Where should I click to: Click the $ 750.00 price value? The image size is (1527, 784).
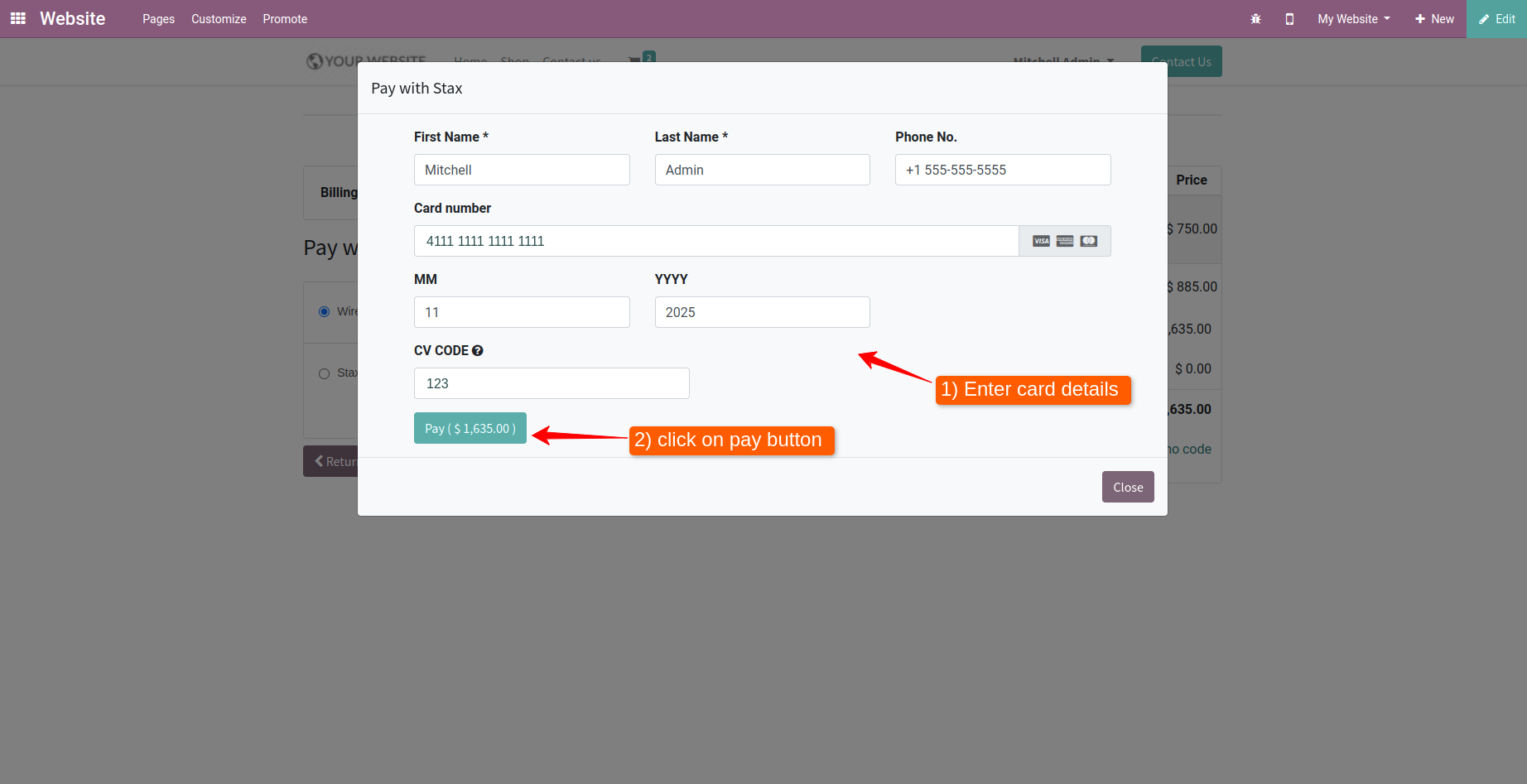(x=1192, y=228)
